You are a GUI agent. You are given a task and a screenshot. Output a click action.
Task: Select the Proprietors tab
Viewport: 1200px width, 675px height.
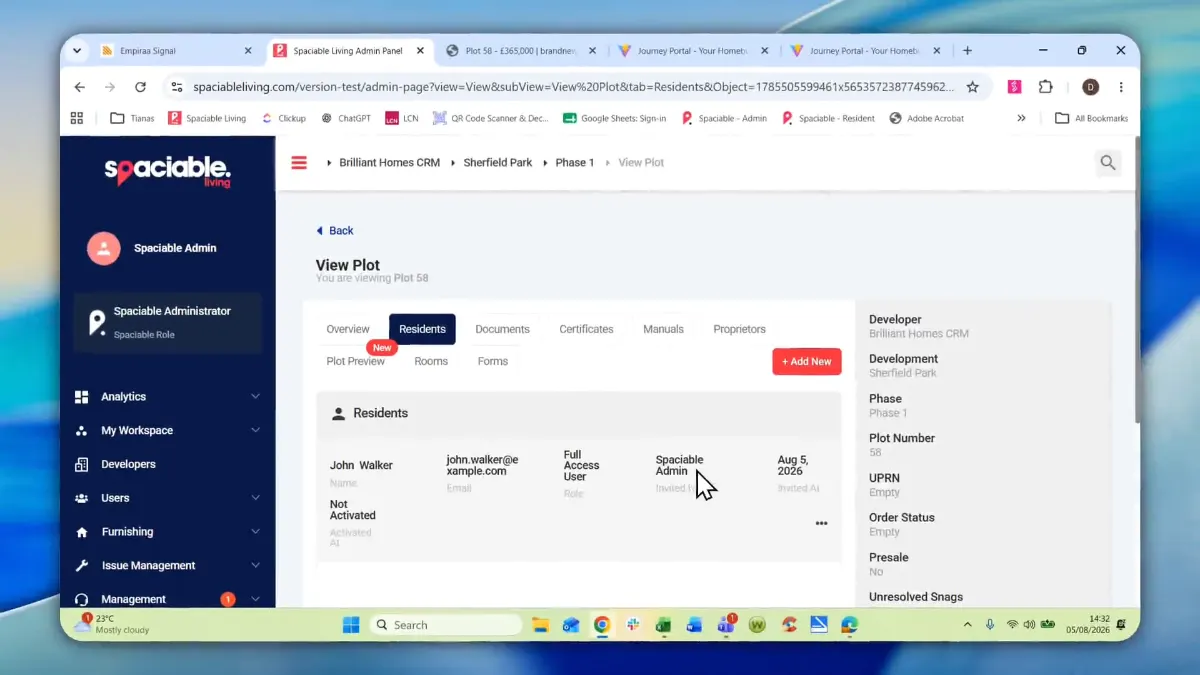coord(739,329)
